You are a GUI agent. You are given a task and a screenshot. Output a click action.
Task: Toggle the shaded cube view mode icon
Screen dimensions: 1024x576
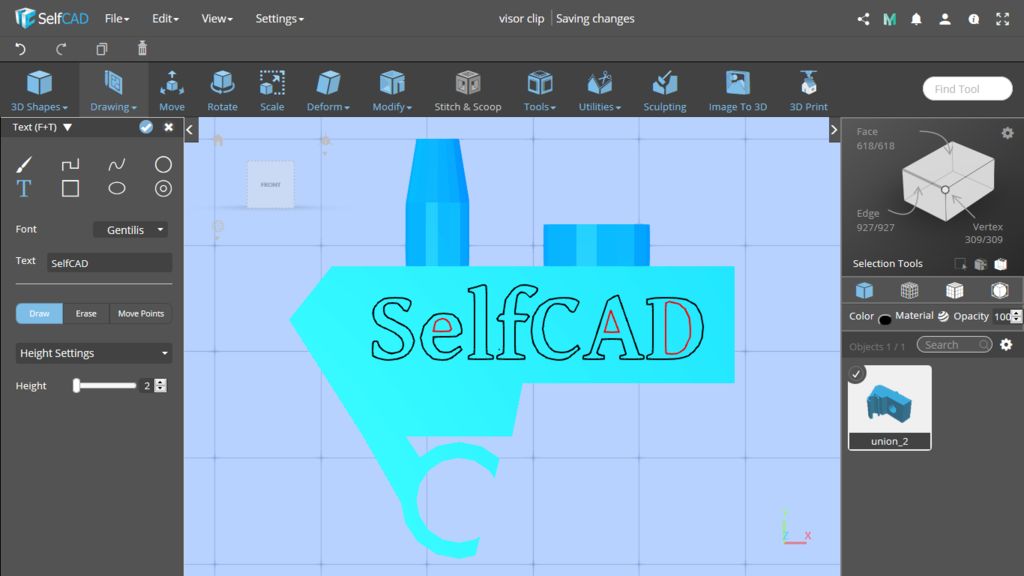coord(999,290)
